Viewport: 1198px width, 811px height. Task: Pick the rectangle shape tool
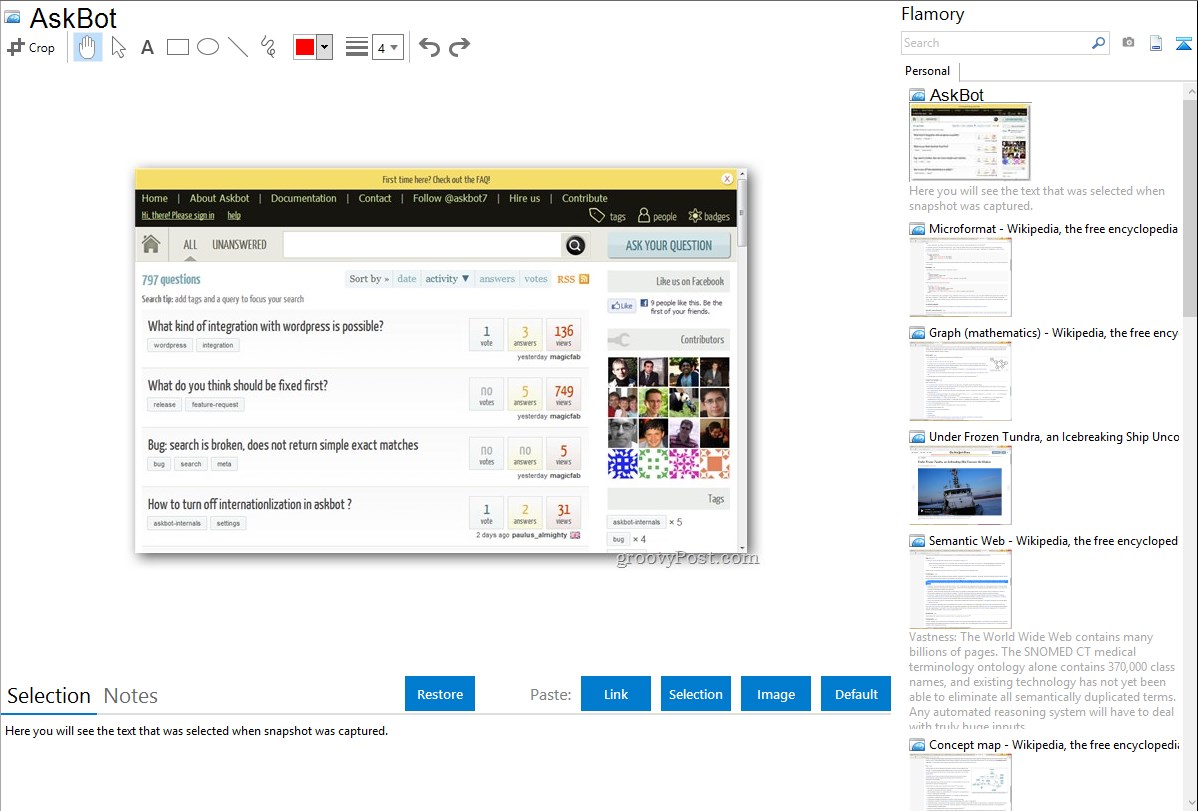click(178, 47)
